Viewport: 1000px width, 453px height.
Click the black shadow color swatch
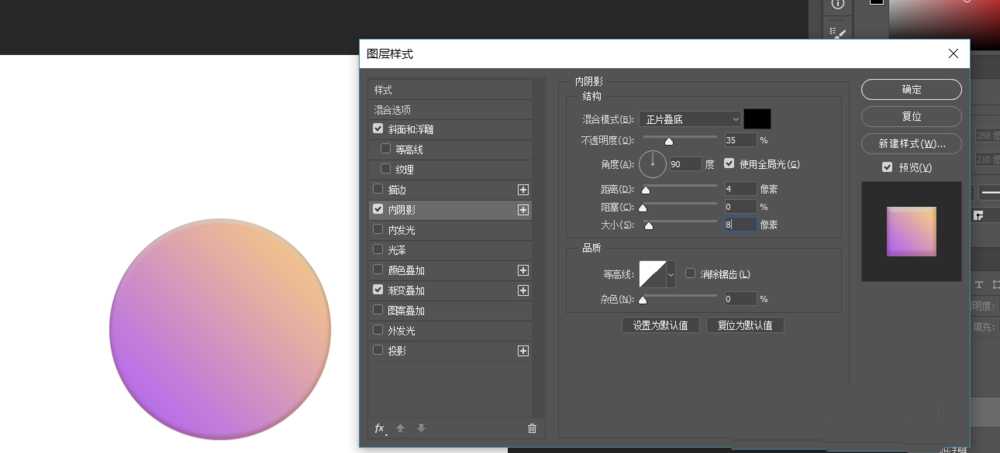tap(757, 119)
